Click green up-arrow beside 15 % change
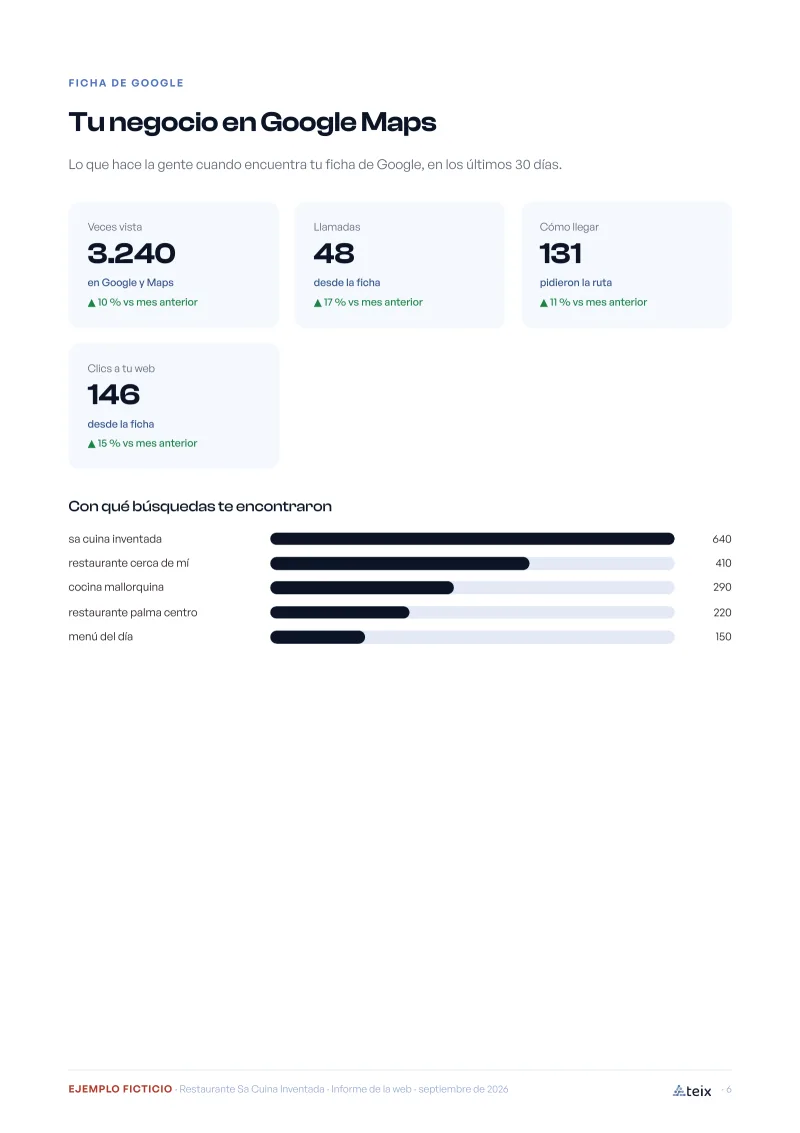 pos(92,444)
